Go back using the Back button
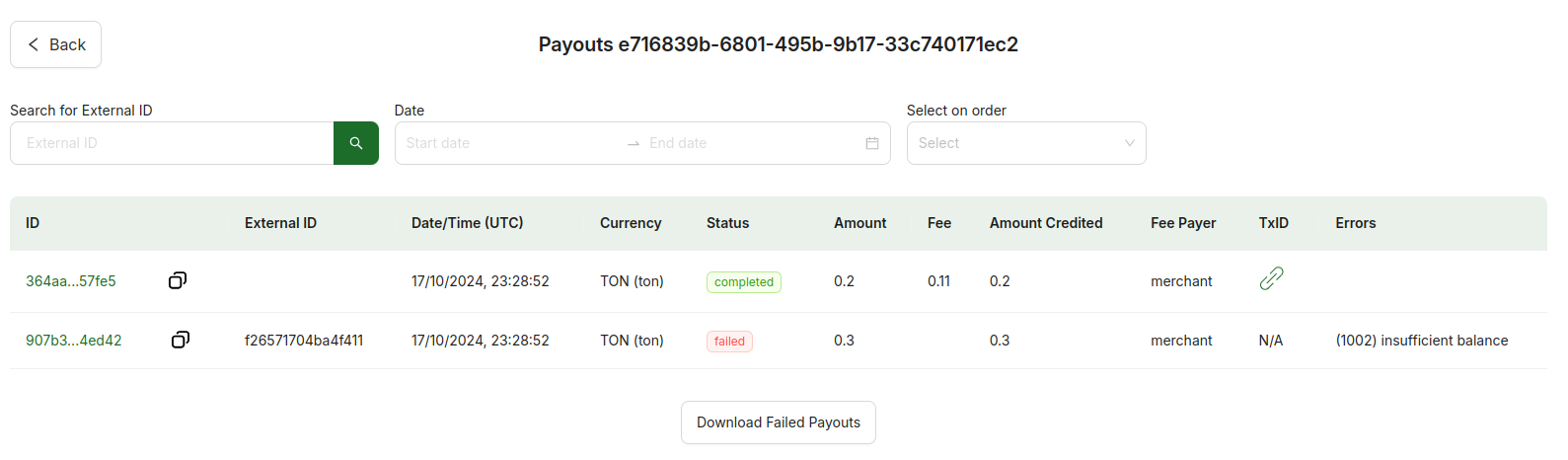 coord(55,44)
